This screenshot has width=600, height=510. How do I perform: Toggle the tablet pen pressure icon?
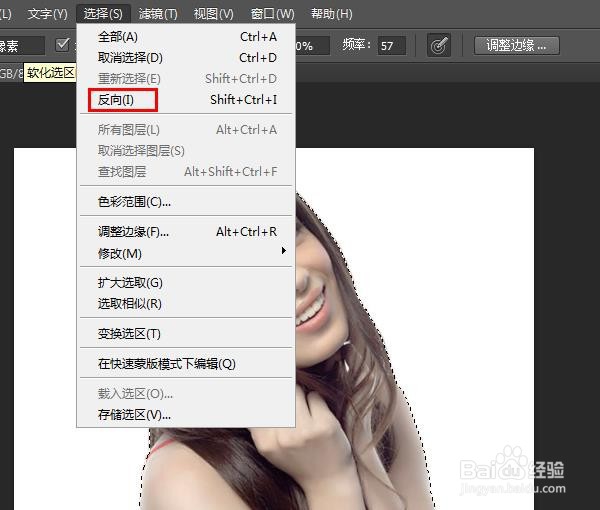point(439,46)
